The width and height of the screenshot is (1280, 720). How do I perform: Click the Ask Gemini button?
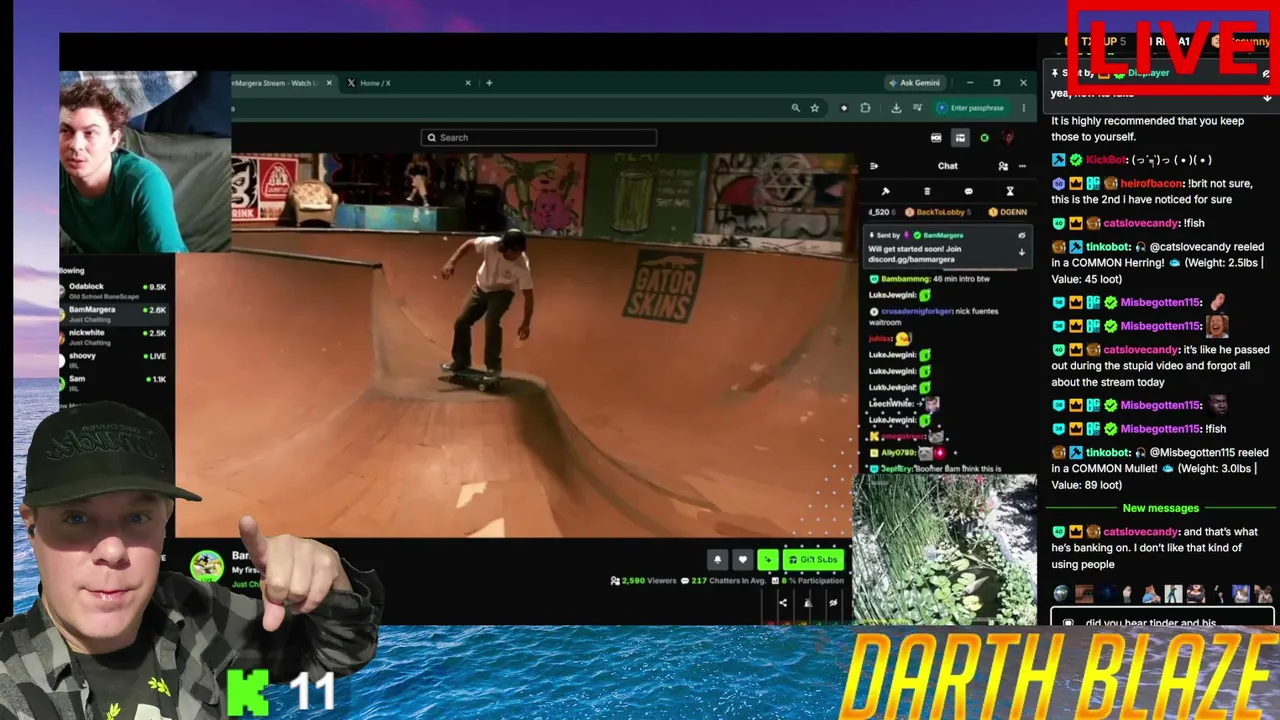(x=913, y=83)
